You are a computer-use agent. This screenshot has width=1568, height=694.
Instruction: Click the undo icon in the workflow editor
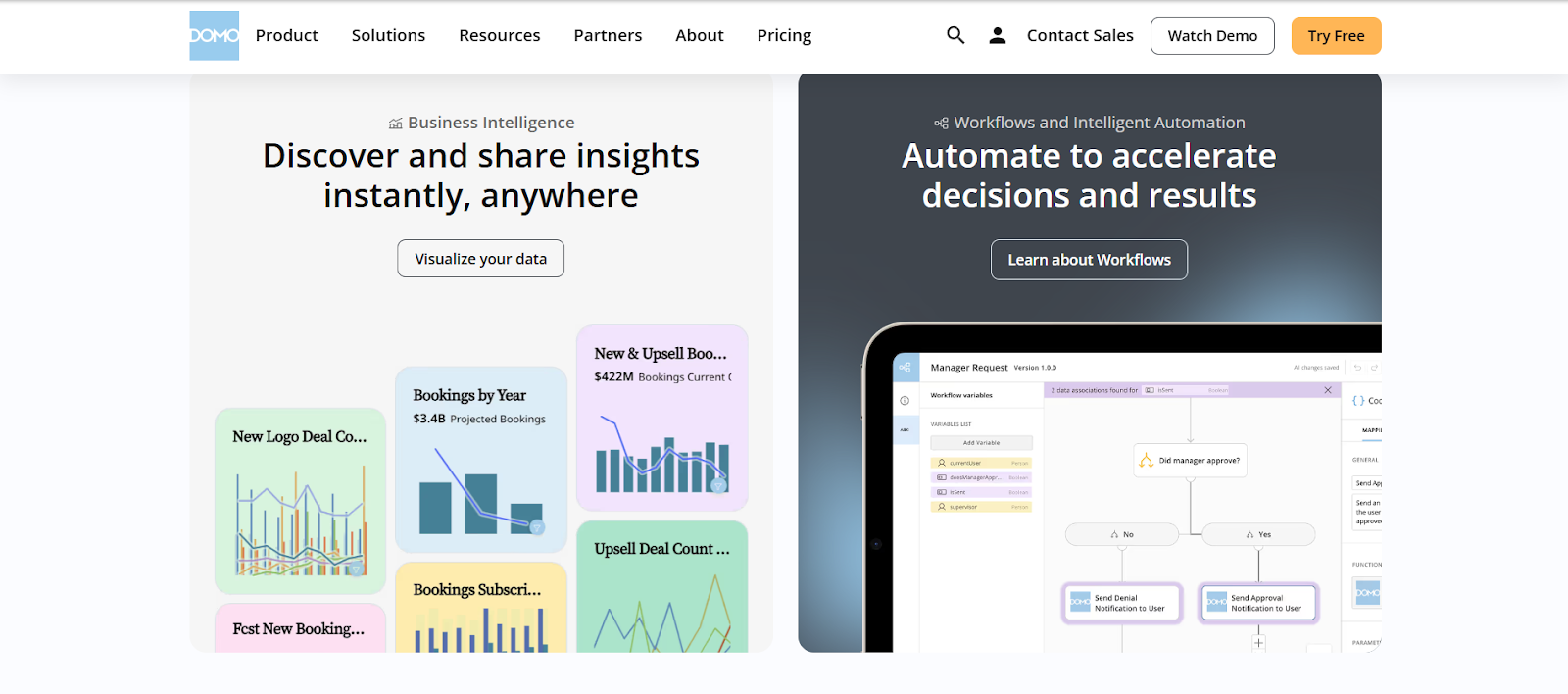point(1357,368)
